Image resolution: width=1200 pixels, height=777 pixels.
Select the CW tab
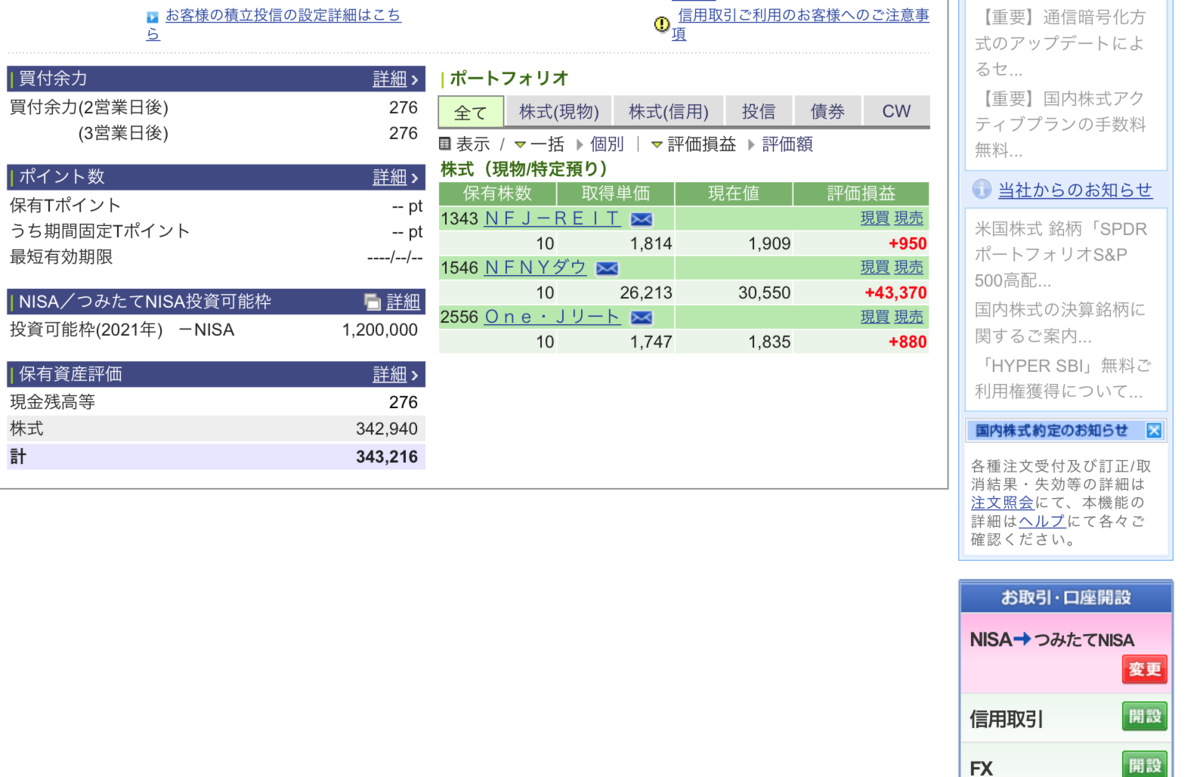pos(896,112)
